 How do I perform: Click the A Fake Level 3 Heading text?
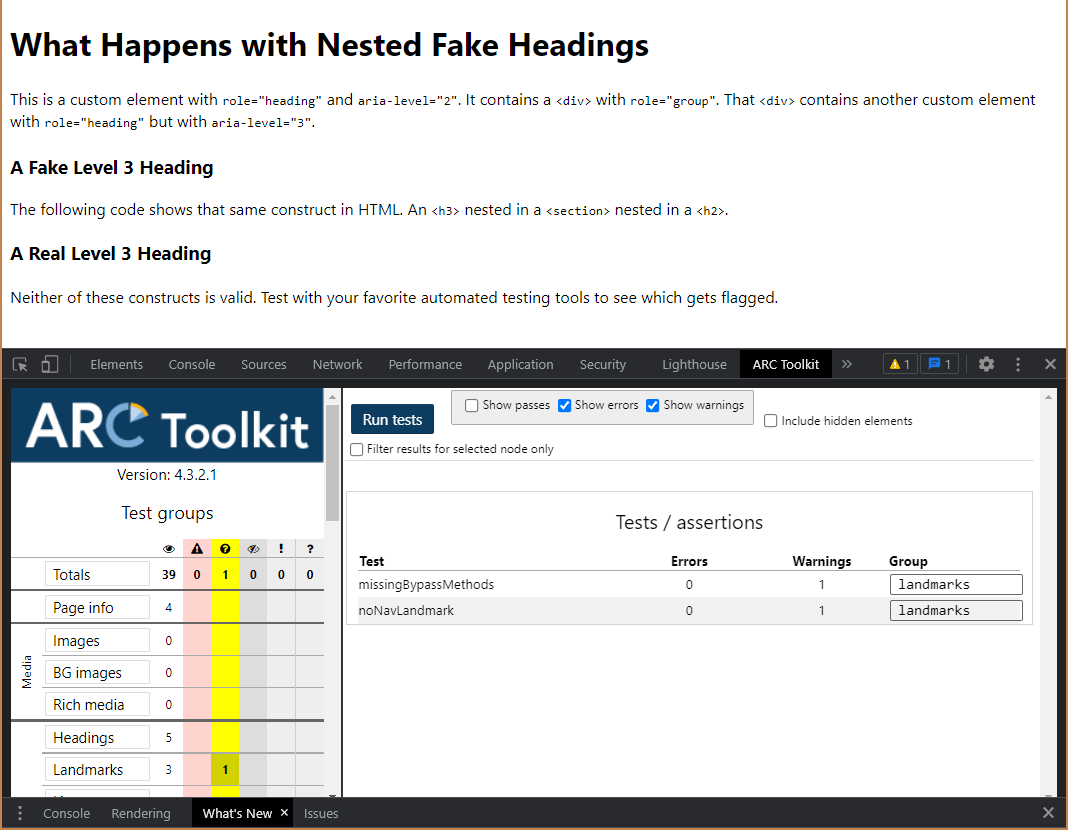(112, 167)
